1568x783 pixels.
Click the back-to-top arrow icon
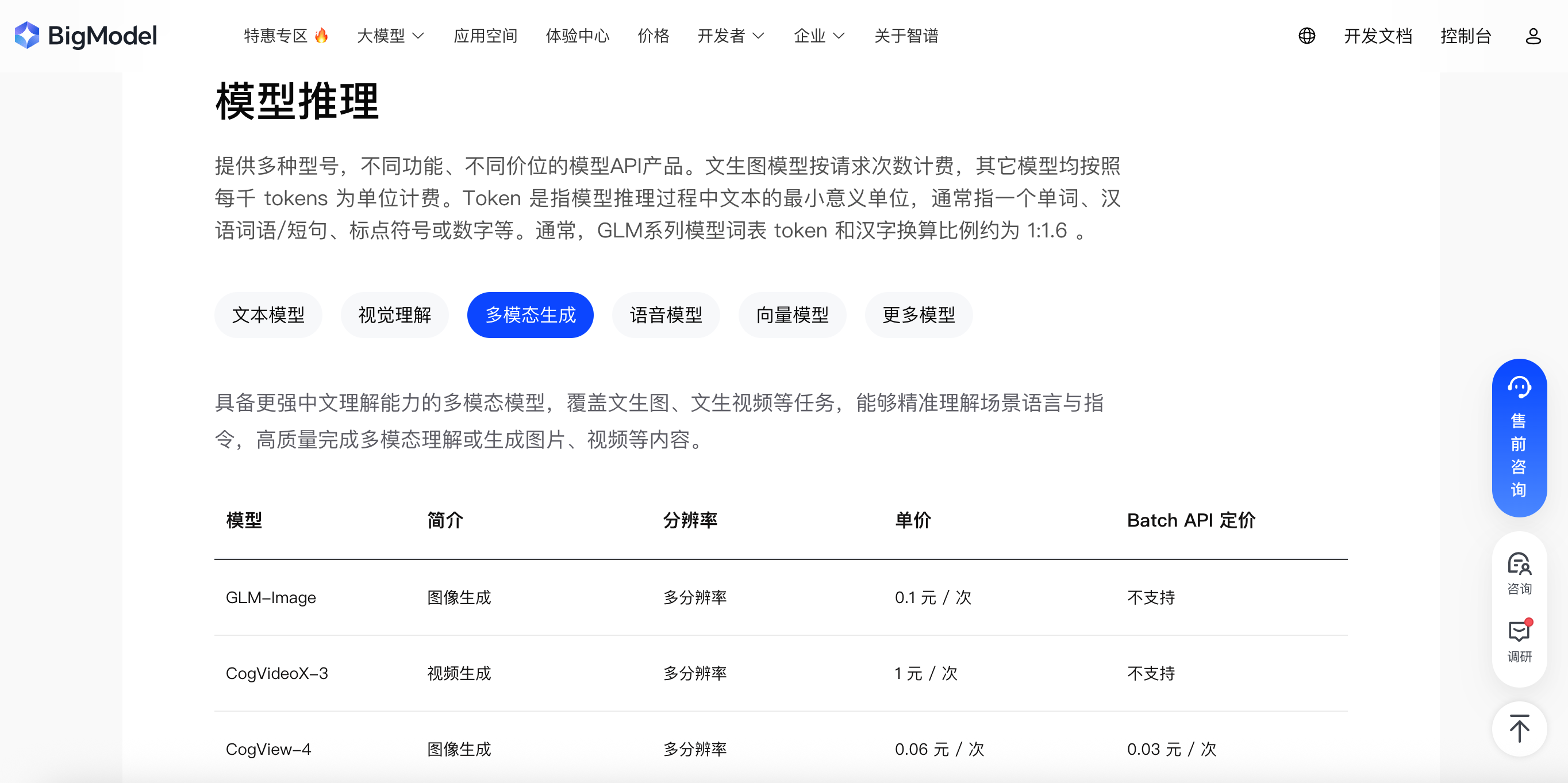coord(1519,728)
